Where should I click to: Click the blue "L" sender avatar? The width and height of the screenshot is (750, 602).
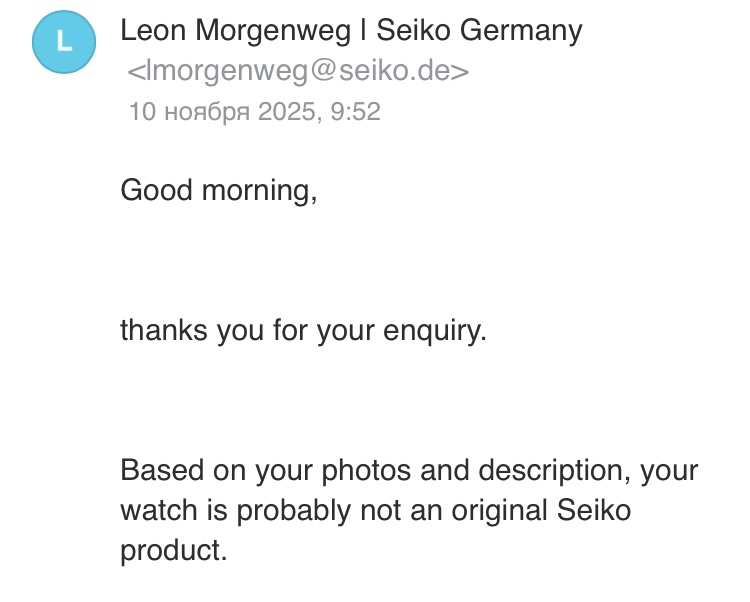coord(64,42)
